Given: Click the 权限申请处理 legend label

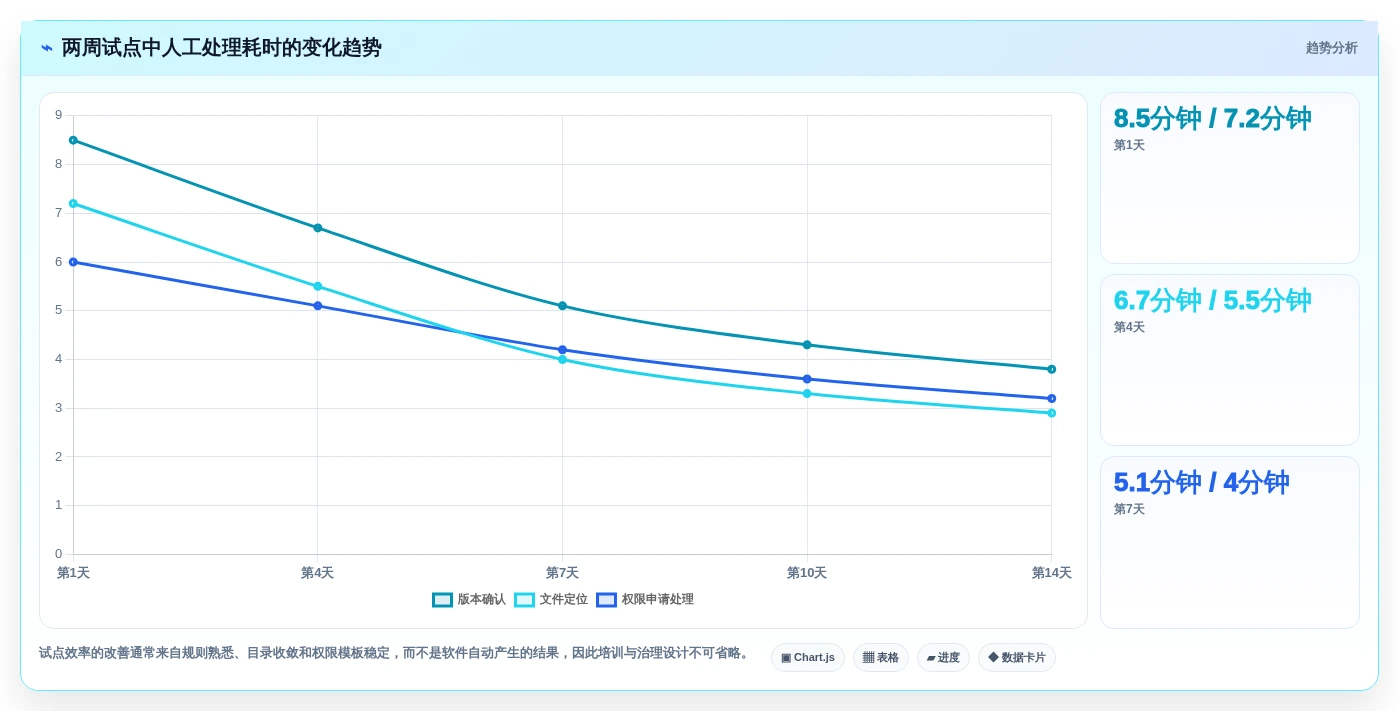Looking at the screenshot, I should click(658, 600).
